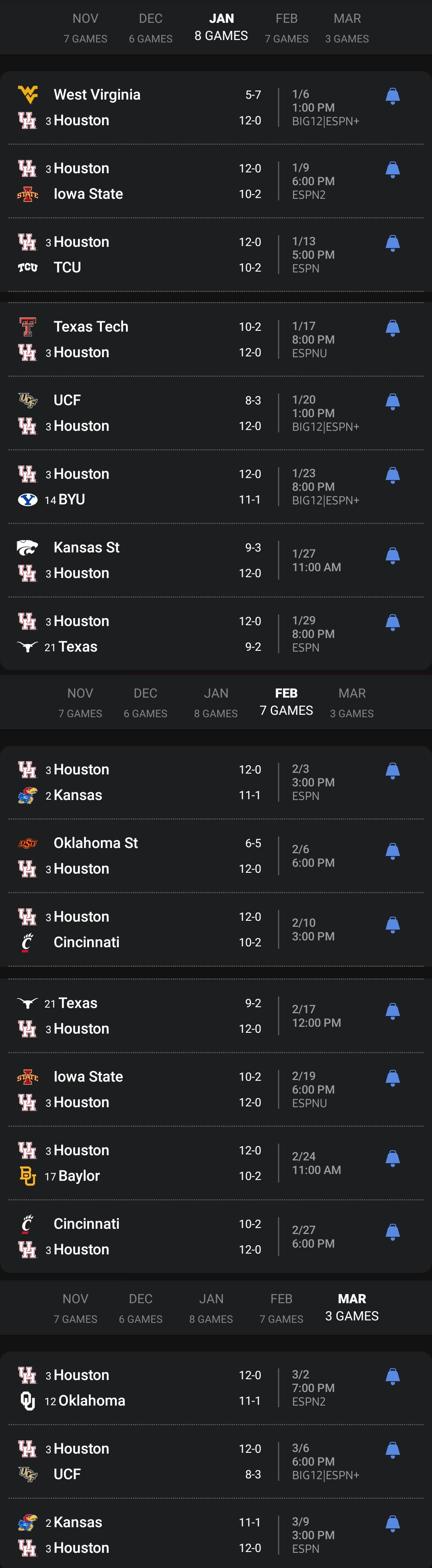The height and width of the screenshot is (1568, 432).
Task: Click the bell for 2/17 Texas game
Action: (x=392, y=1012)
